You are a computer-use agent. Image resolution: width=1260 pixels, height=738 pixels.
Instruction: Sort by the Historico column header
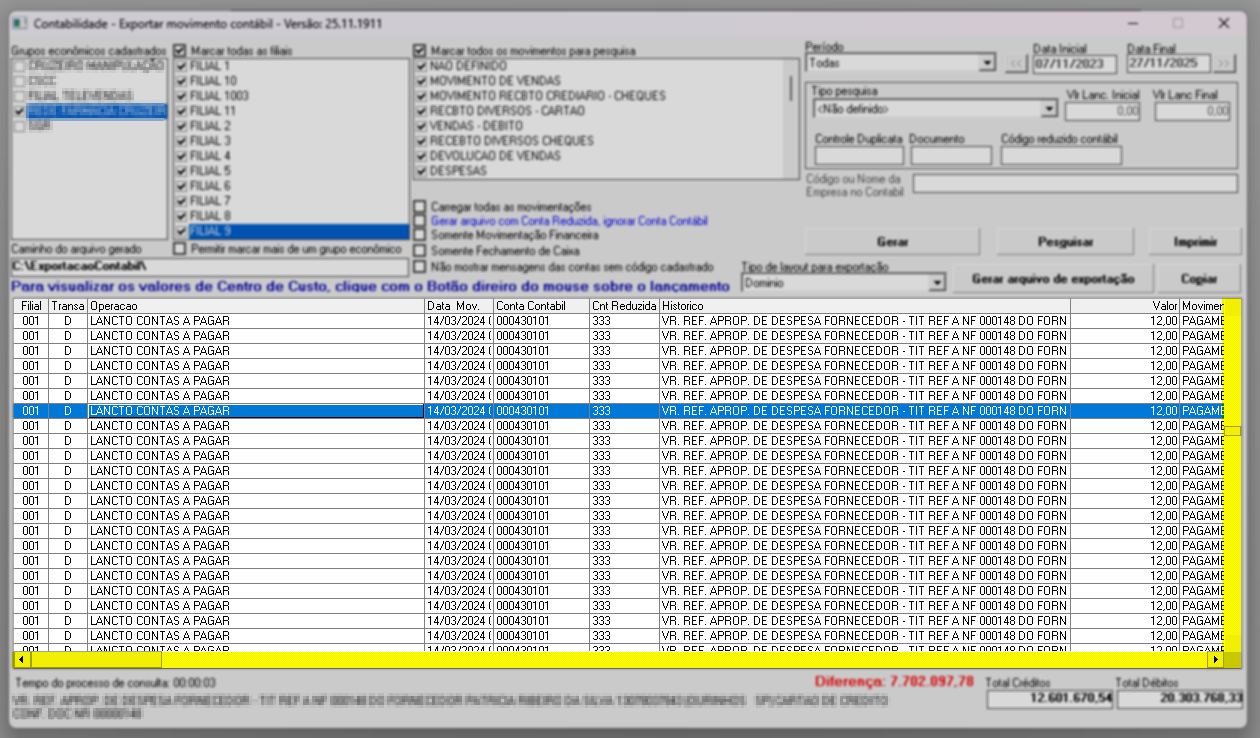pyautogui.click(x=864, y=305)
